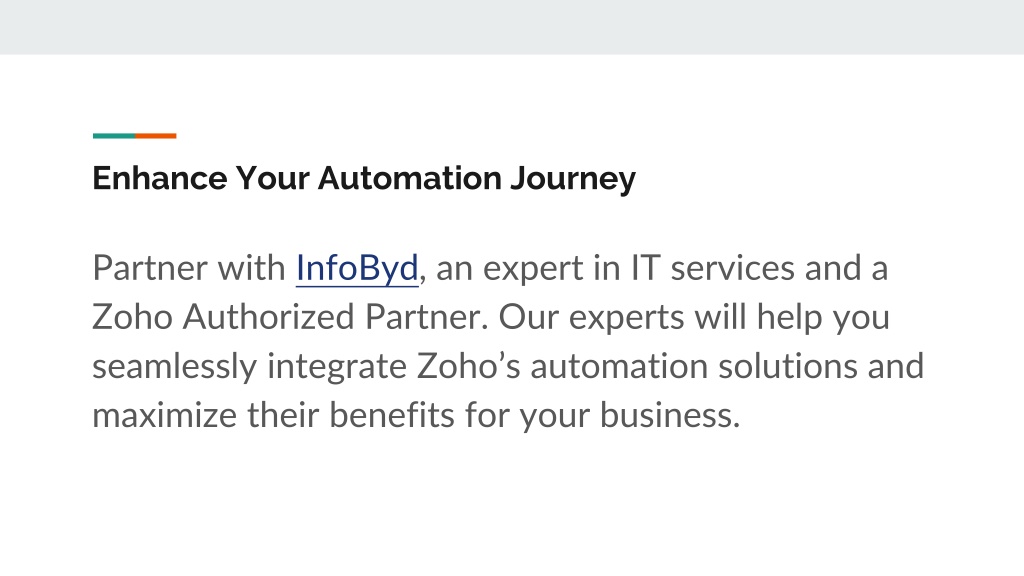Open the InfoByd hyperlink
Viewport: 1024px width, 576px height.
click(x=357, y=268)
